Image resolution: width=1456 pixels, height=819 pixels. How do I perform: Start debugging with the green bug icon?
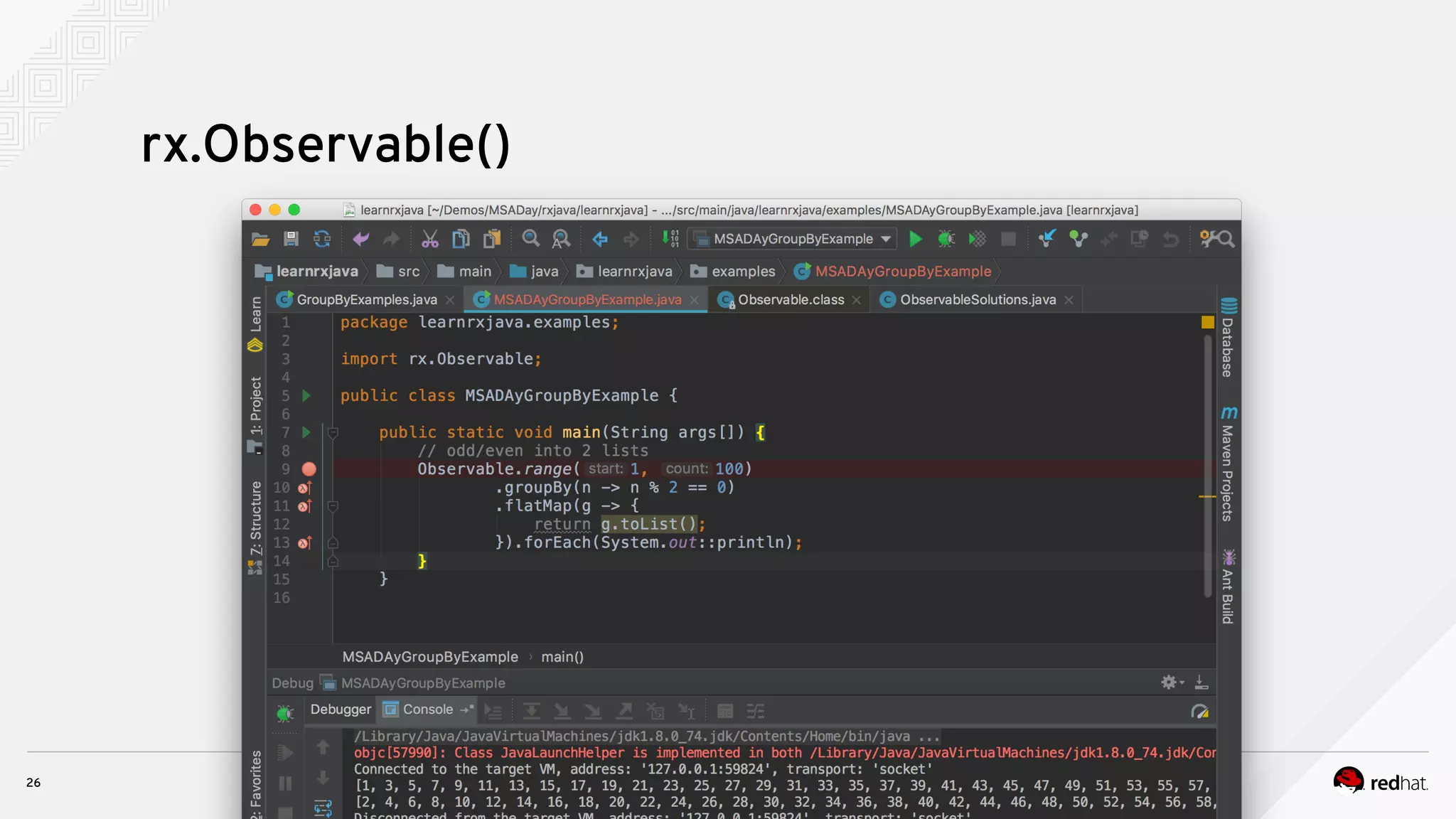tap(946, 240)
